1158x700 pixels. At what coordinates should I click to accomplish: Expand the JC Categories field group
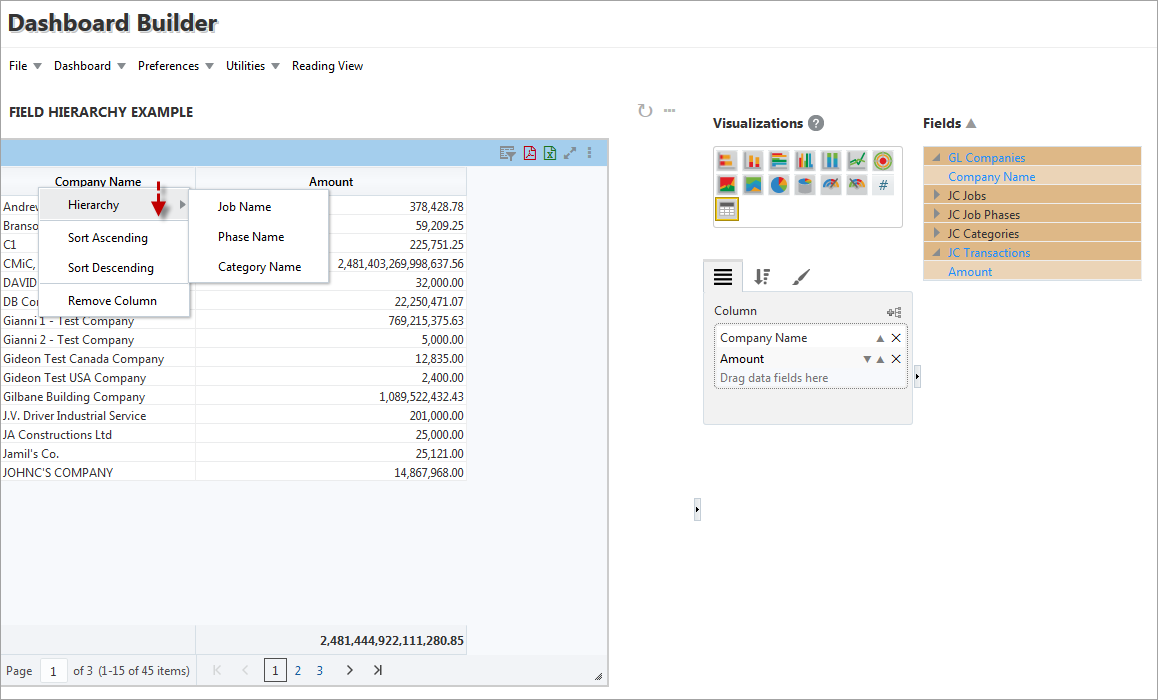tap(937, 234)
